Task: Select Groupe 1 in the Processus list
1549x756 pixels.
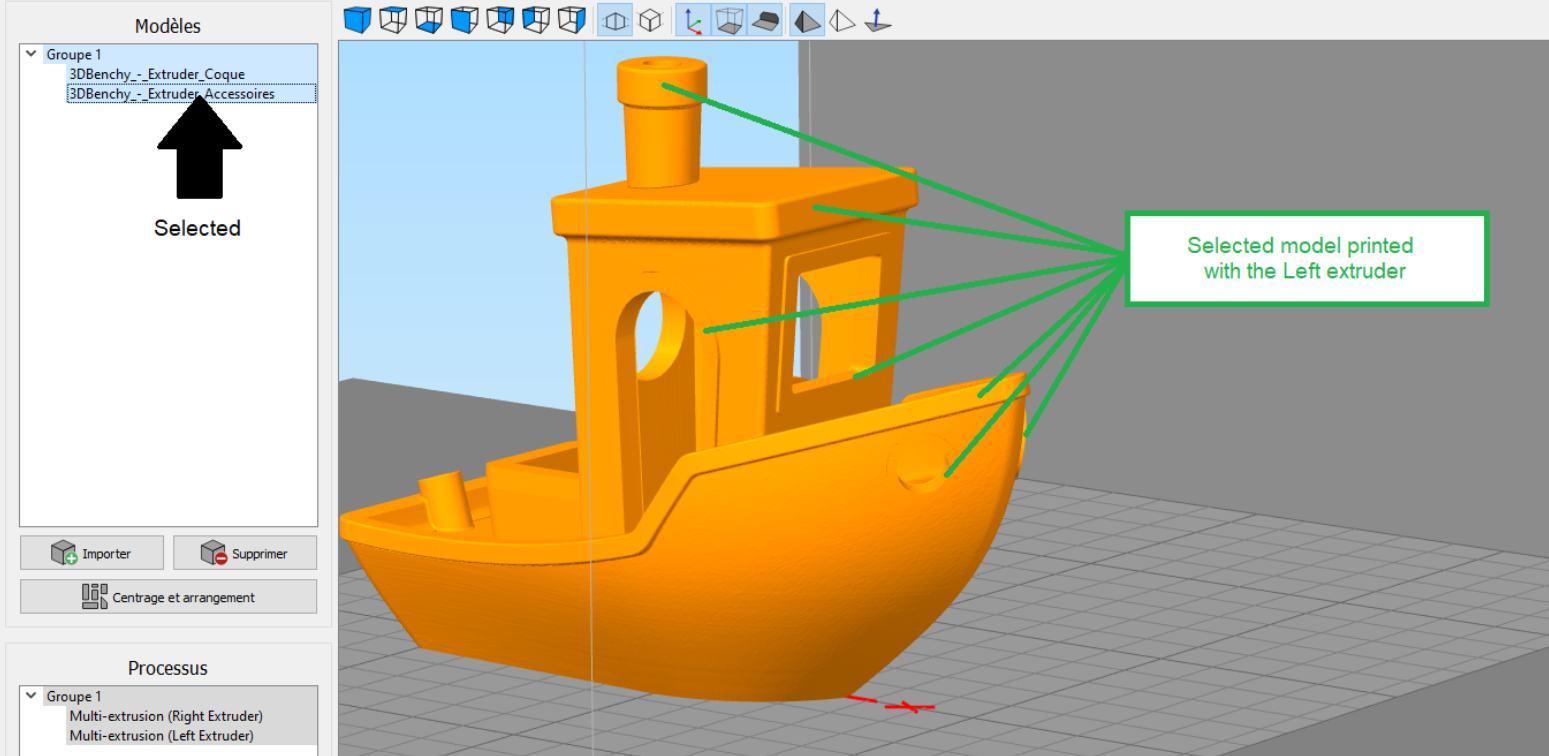Action: tap(74, 697)
